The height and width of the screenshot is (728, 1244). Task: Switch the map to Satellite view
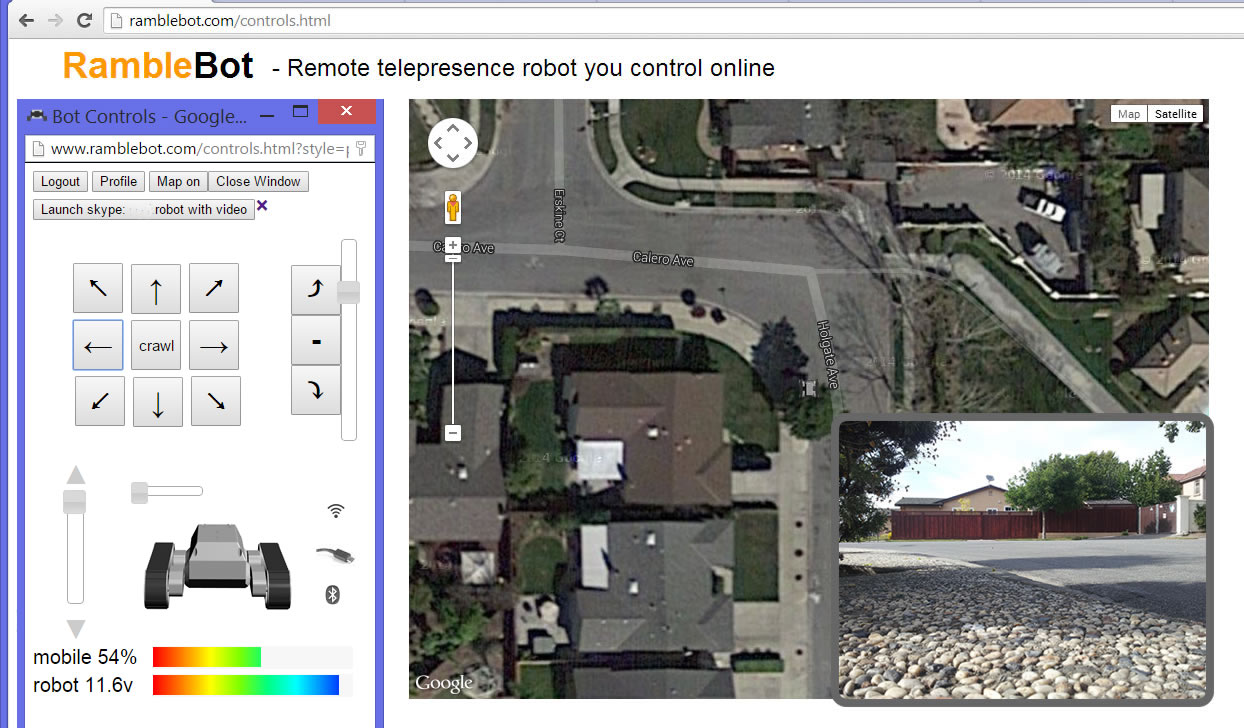(x=1175, y=114)
